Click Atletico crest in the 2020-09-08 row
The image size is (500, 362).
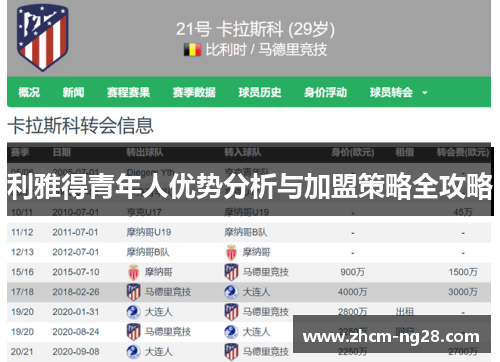click(231, 352)
